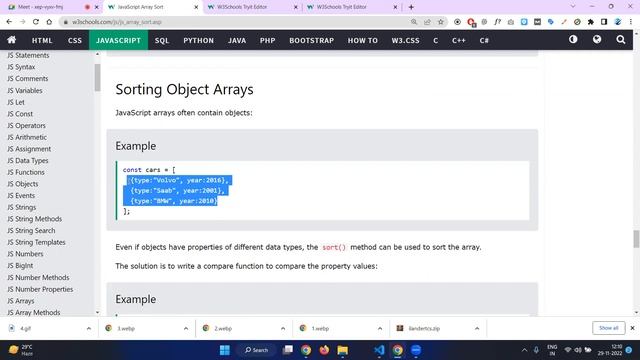Screen dimensions: 640x360
Task: Open JS String Methods in the sidebar
Action: pyautogui.click(x=34, y=219)
